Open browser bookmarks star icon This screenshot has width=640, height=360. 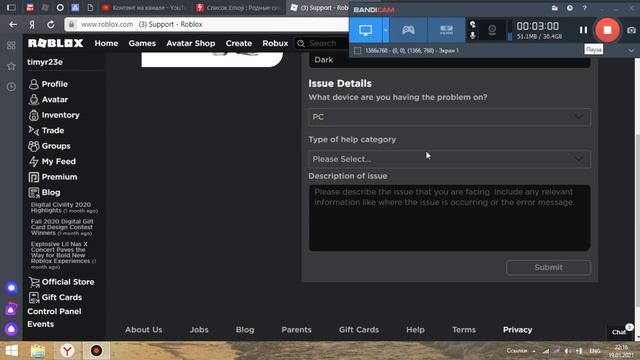click(11, 66)
